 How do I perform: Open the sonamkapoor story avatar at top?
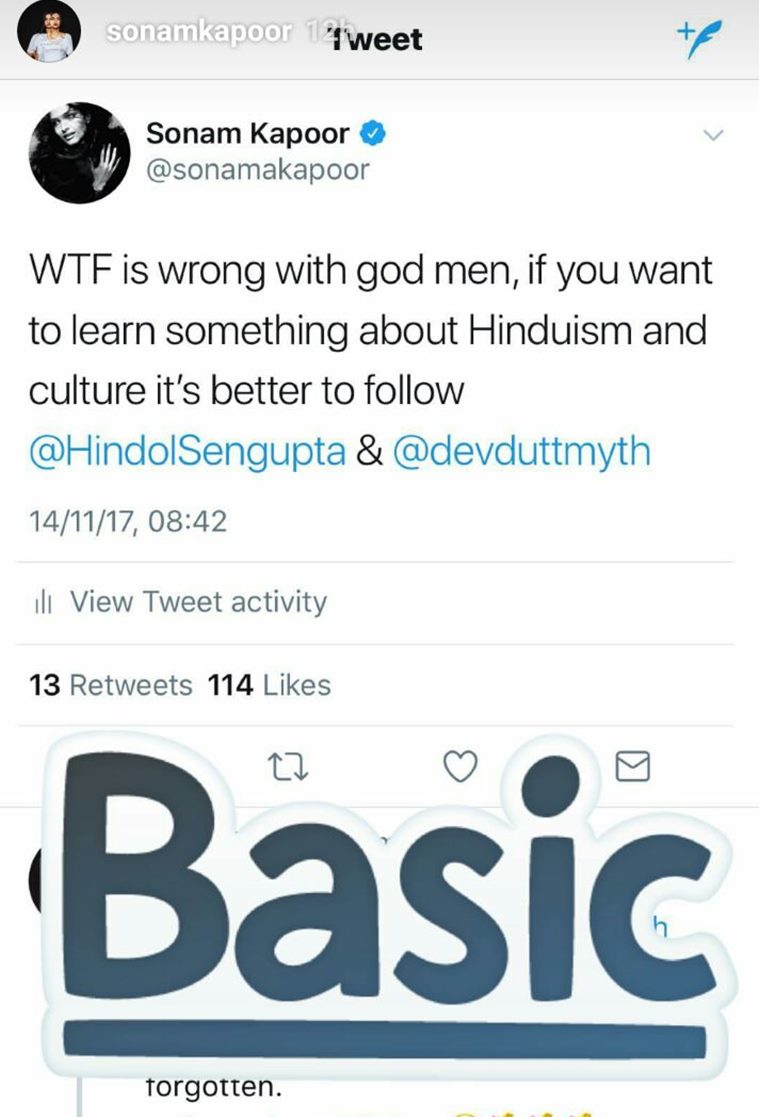[x=48, y=31]
